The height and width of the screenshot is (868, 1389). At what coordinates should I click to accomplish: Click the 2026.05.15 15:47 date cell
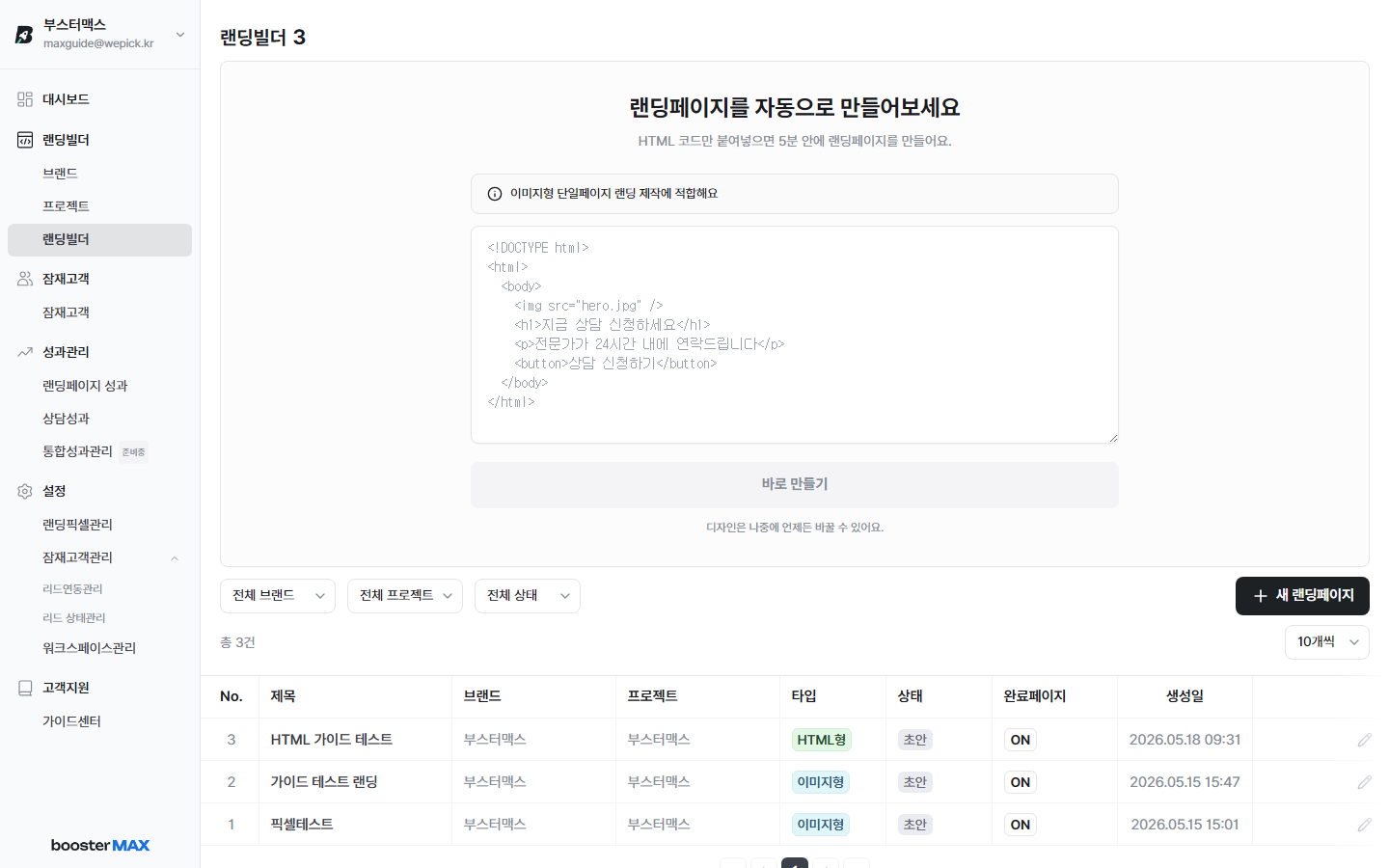1185,782
